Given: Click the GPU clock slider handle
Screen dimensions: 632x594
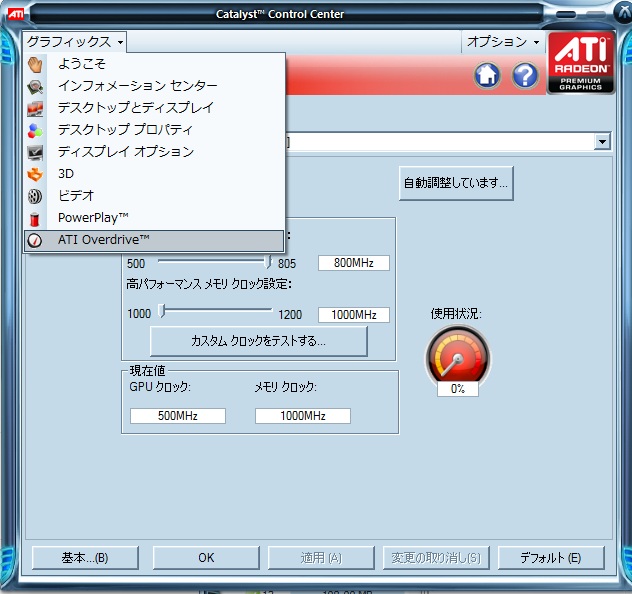Looking at the screenshot, I should (267, 262).
